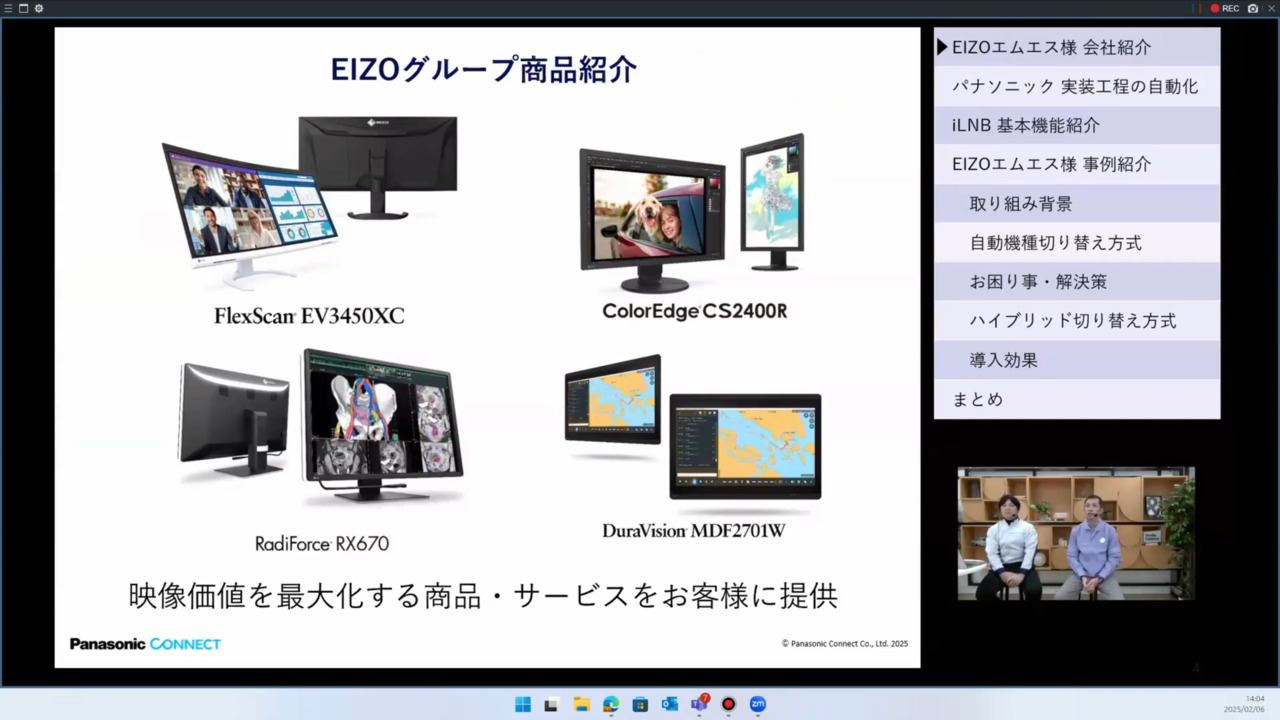This screenshot has height=720, width=1280.
Task: Open Microsoft Teams with notification badge
Action: click(x=699, y=703)
